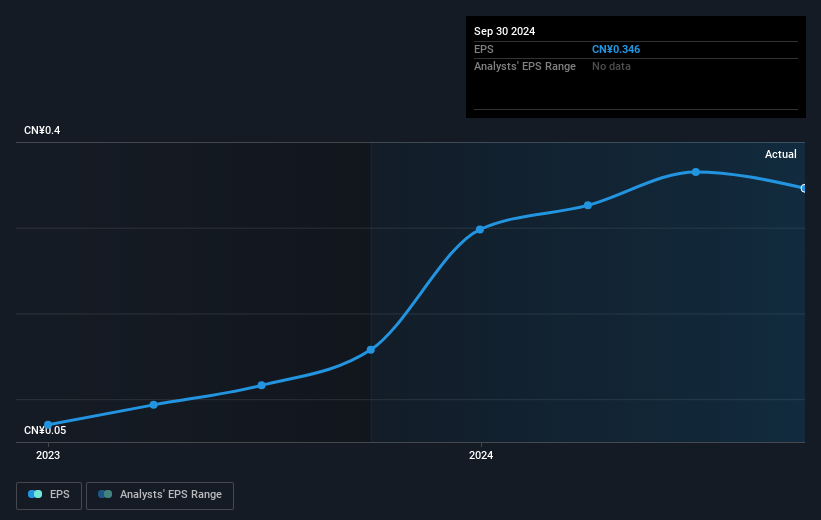Toggle the Analysts' EPS Range legend button

[160, 495]
